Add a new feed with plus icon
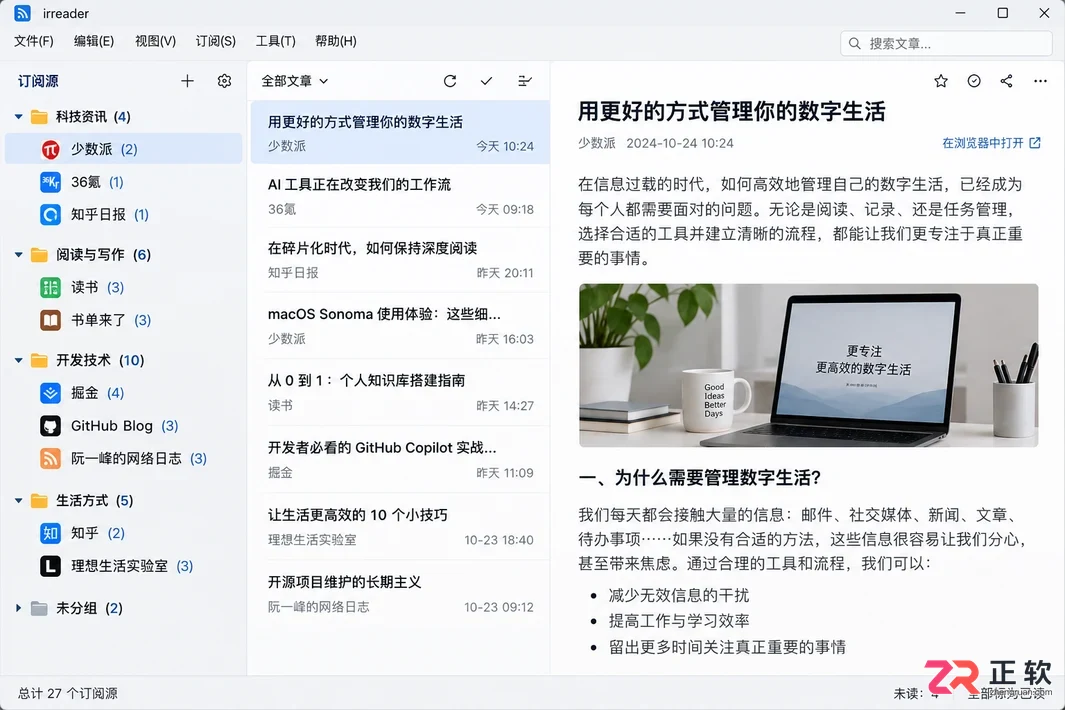This screenshot has height=710, width=1065. click(187, 81)
